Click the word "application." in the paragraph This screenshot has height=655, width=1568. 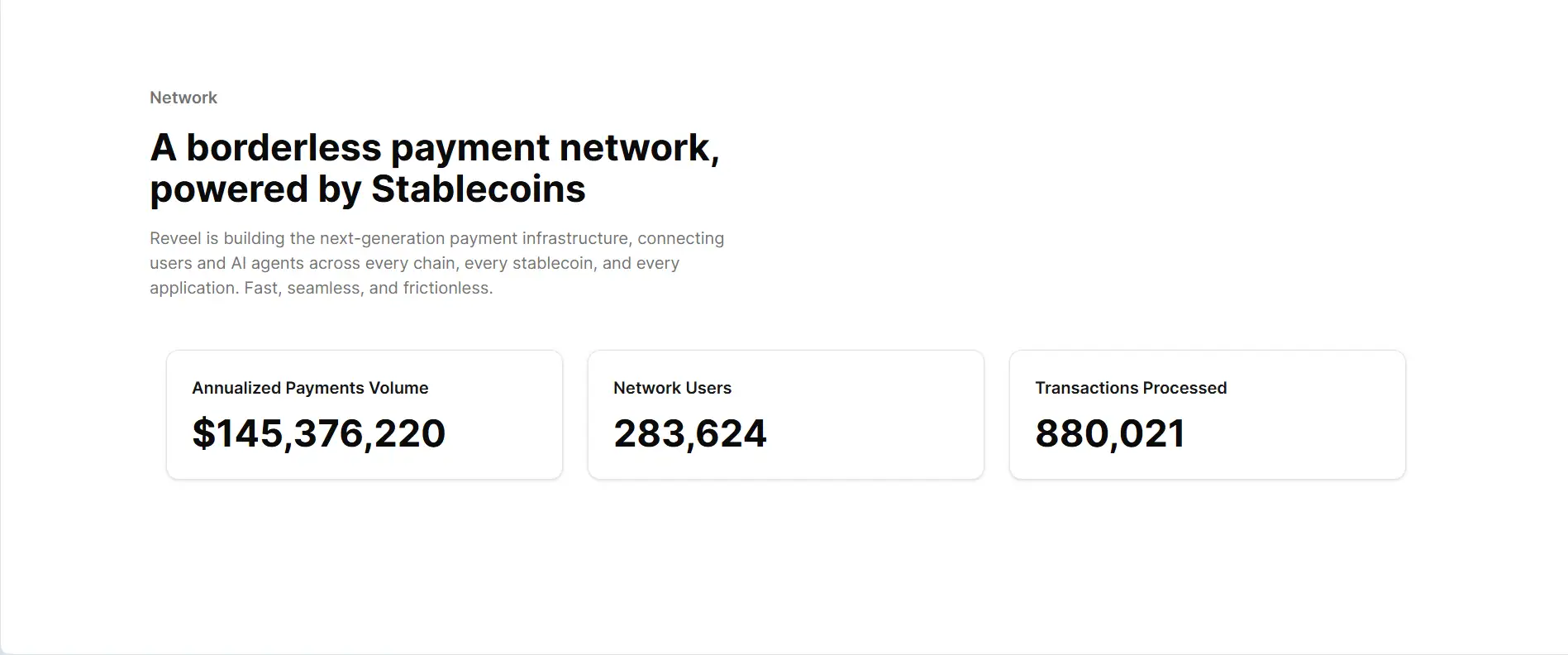[194, 288]
